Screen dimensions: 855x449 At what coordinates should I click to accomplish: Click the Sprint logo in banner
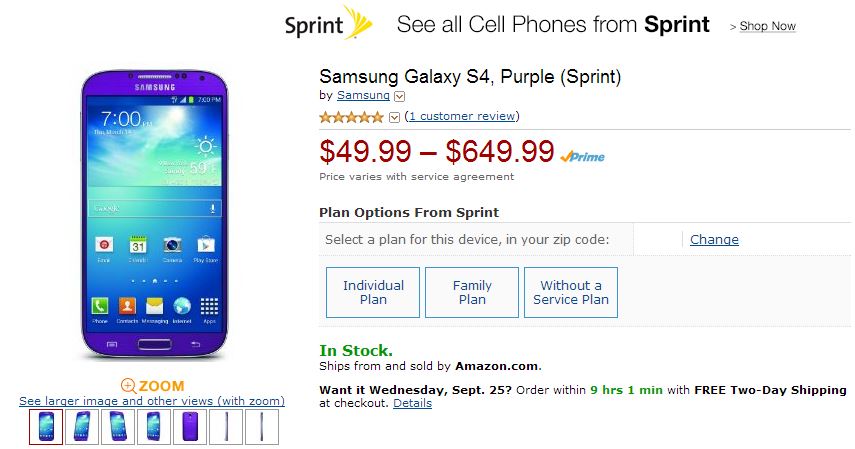pyautogui.click(x=329, y=24)
